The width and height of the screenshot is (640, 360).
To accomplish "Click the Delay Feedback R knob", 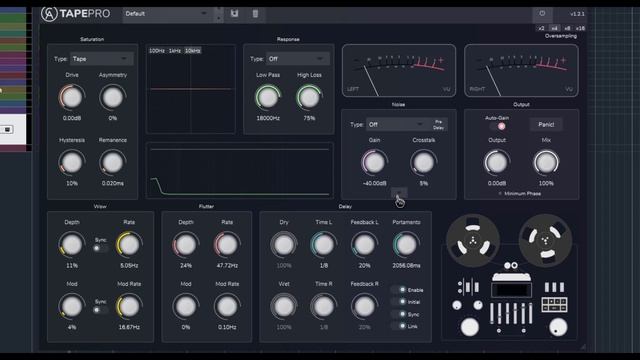I will [364, 306].
